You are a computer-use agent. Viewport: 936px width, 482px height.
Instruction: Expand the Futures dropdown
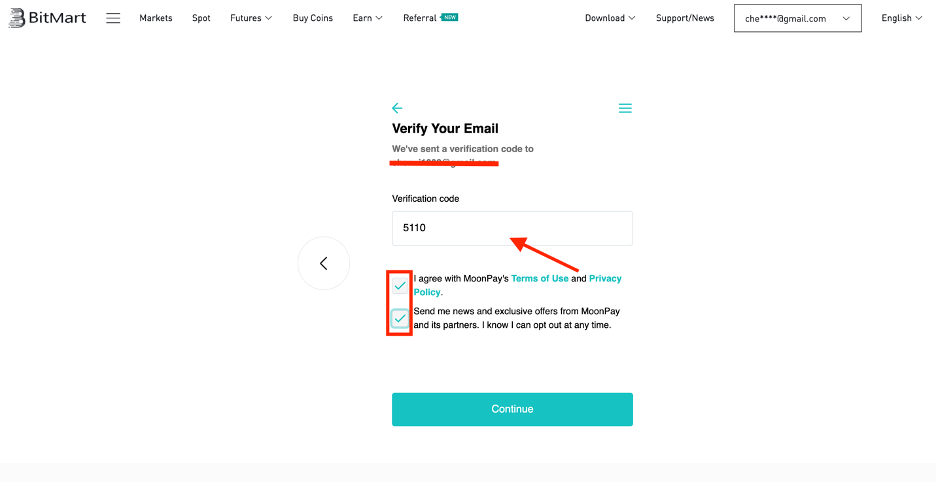coord(251,18)
